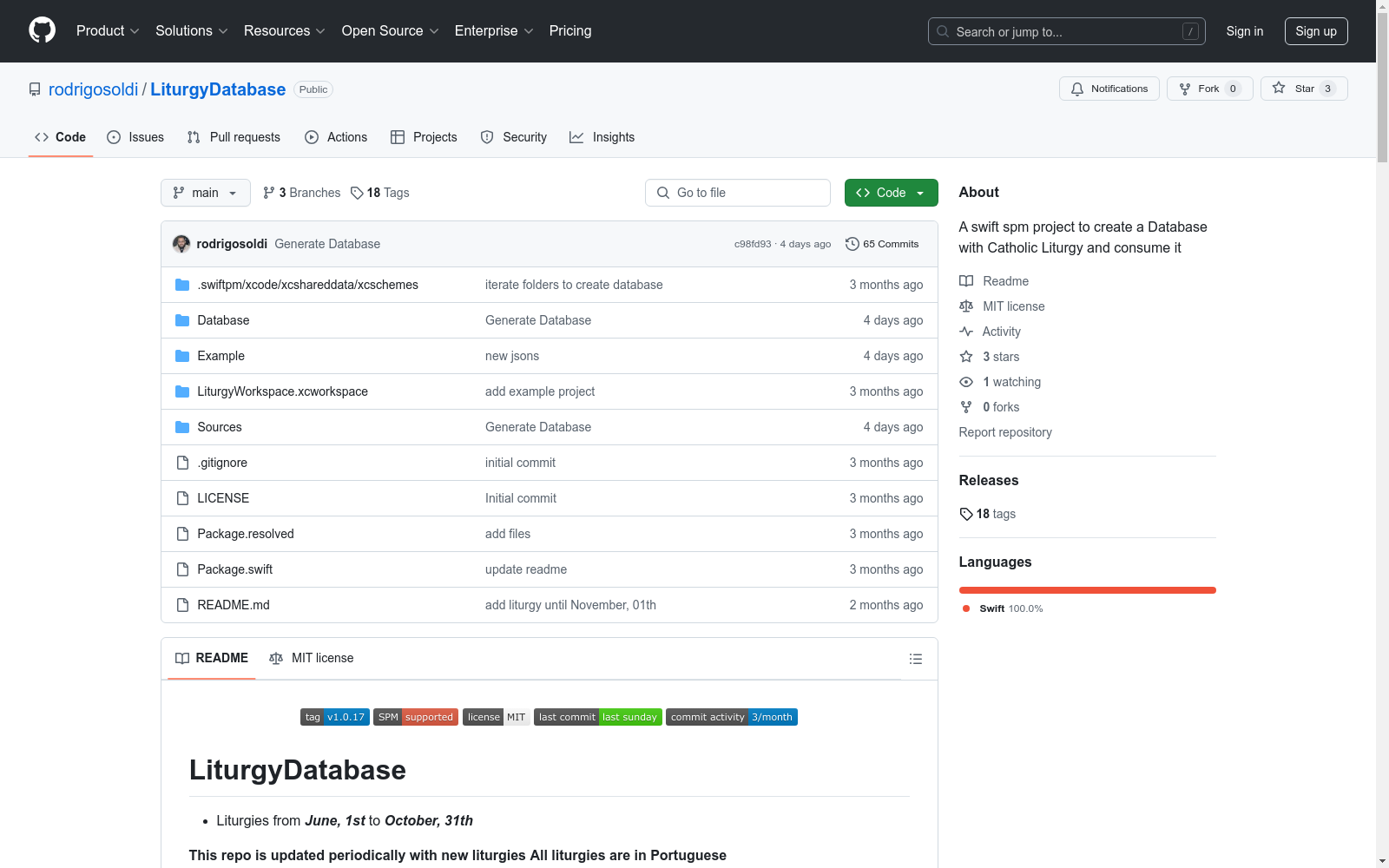Screen dimensions: 1389x868
Task: Click the LICENSE file icon
Action: pos(182,498)
